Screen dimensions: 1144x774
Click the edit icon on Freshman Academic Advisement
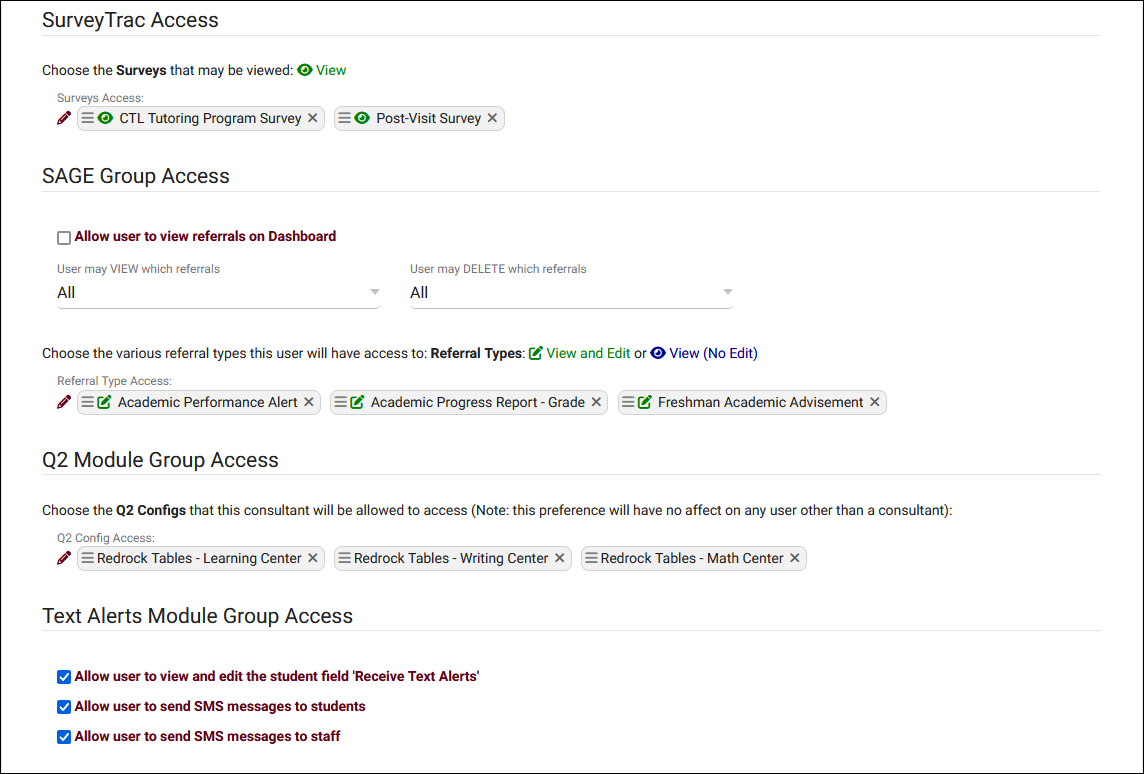[x=645, y=402]
